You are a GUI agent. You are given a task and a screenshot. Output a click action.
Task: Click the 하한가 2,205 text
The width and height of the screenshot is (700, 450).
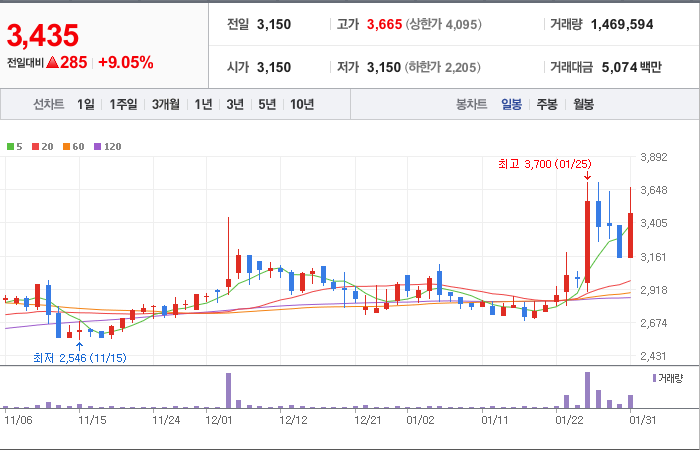[x=443, y=67]
